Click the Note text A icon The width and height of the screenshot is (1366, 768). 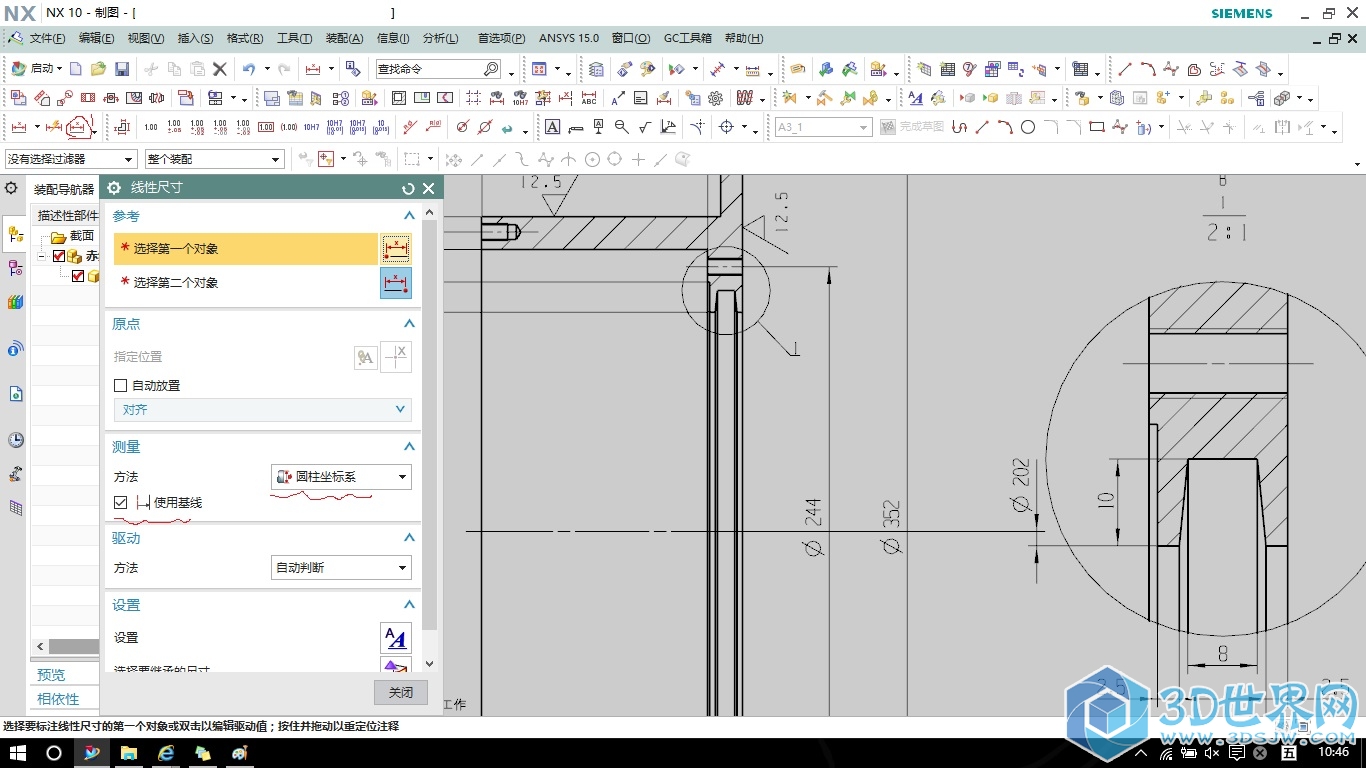tap(552, 127)
